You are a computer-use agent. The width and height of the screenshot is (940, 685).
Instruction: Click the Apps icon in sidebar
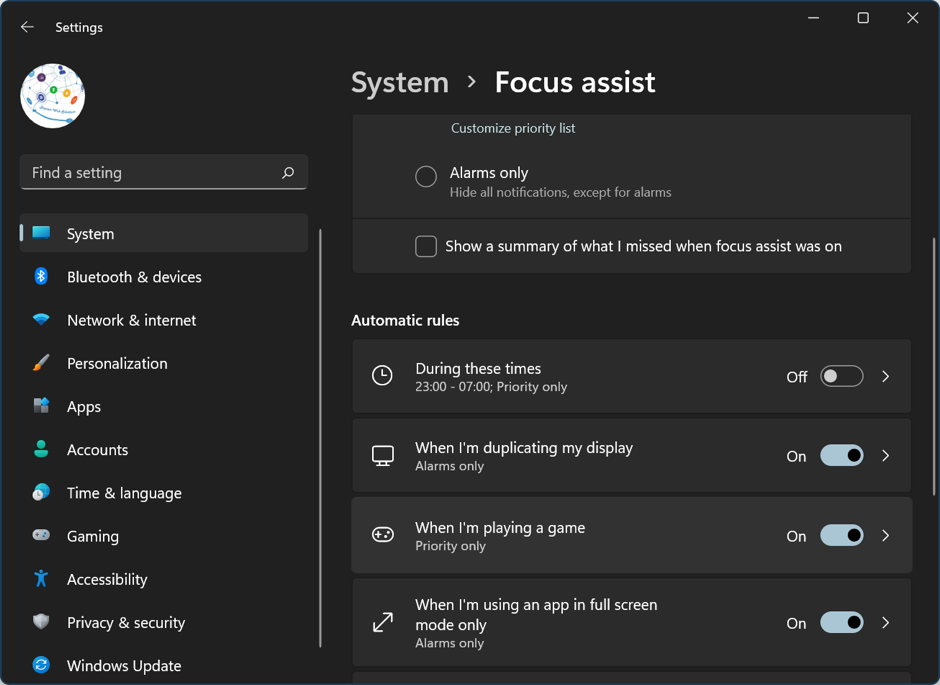point(41,406)
